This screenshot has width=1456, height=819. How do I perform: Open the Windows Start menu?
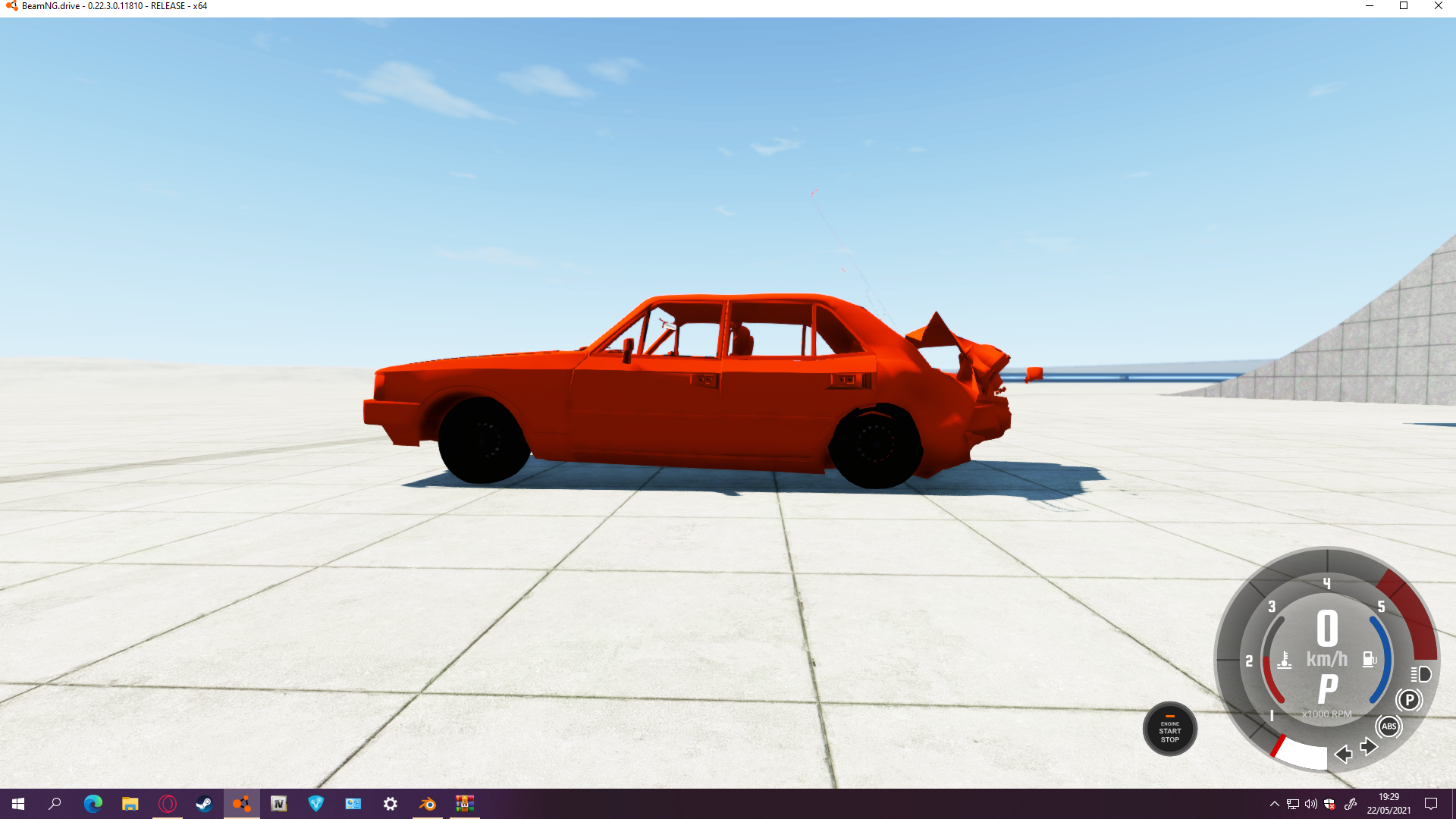[x=18, y=804]
